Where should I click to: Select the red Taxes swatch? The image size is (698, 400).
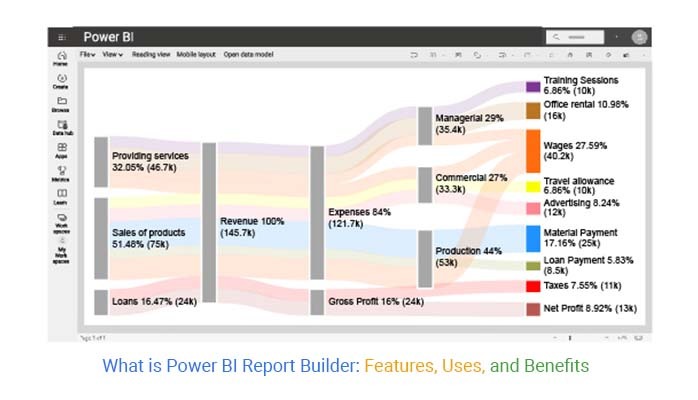pyautogui.click(x=533, y=286)
